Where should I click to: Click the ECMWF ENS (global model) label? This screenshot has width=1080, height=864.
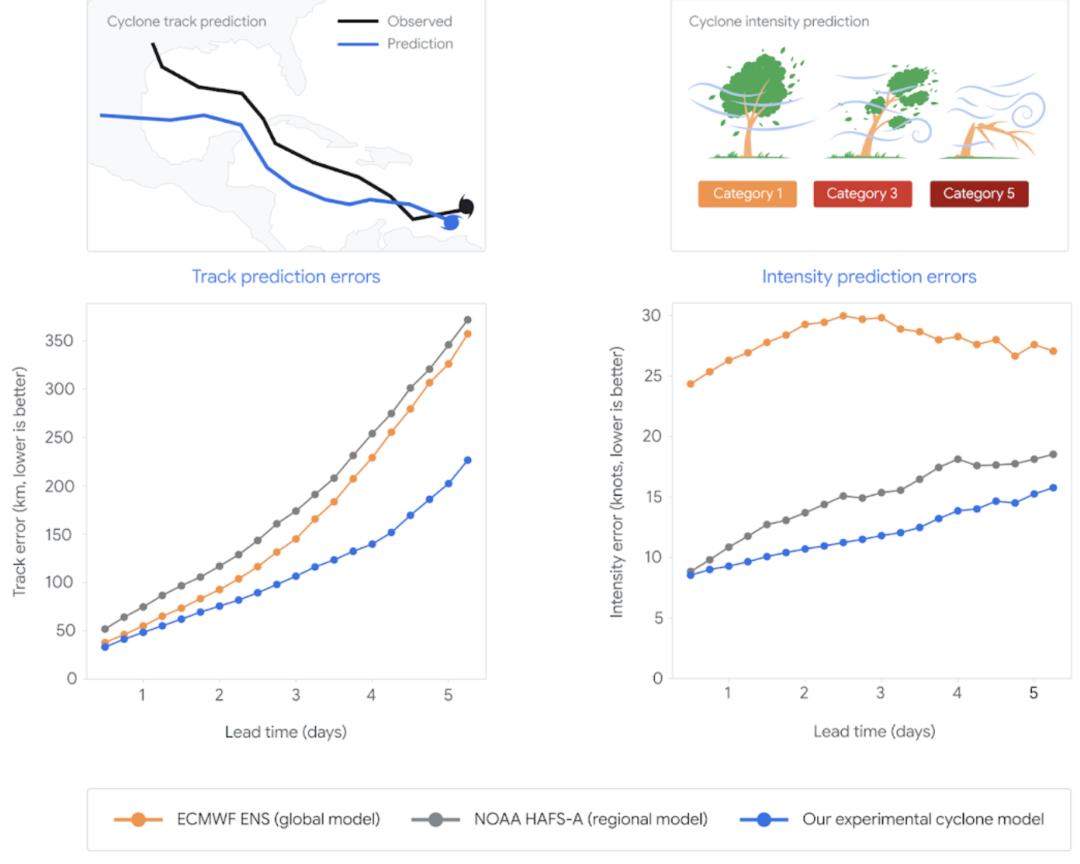click(278, 819)
